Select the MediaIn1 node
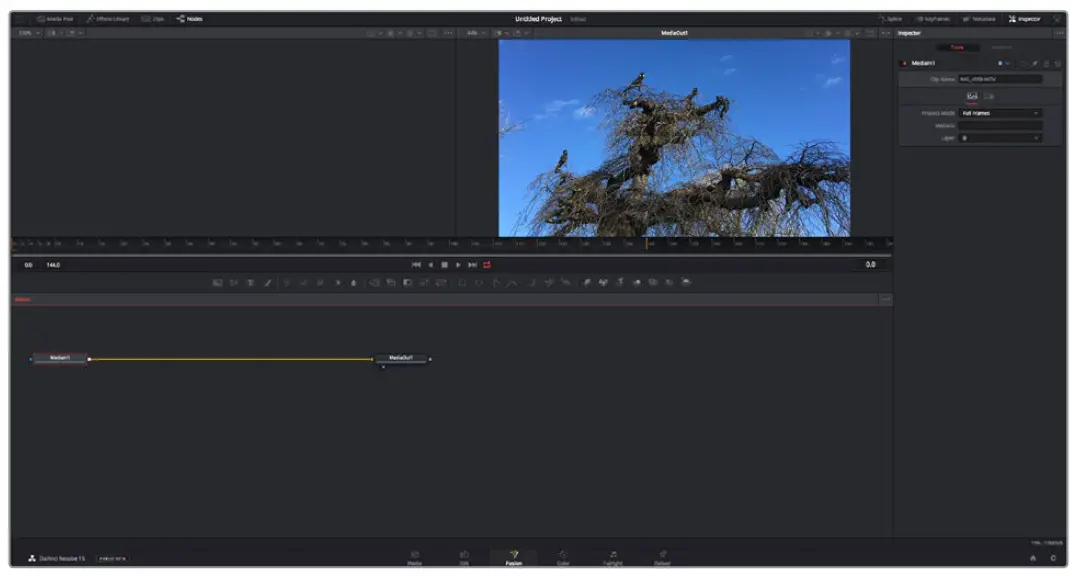This screenshot has height=581, width=1071. 60,358
